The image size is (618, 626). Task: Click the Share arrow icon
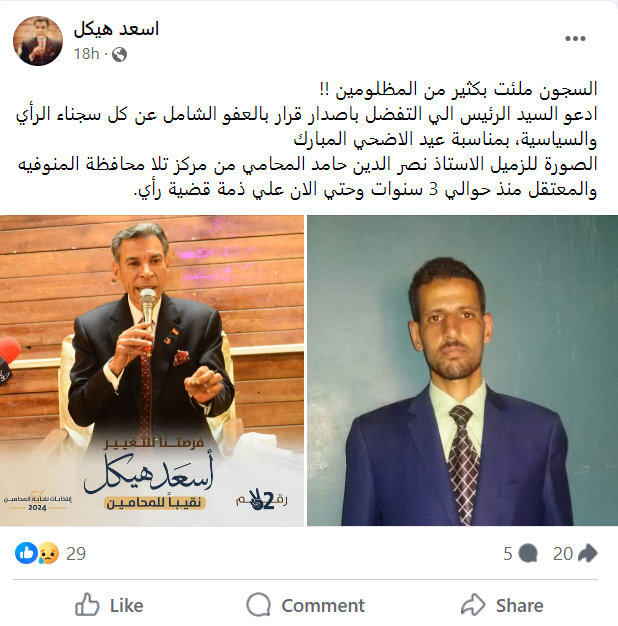click(473, 605)
